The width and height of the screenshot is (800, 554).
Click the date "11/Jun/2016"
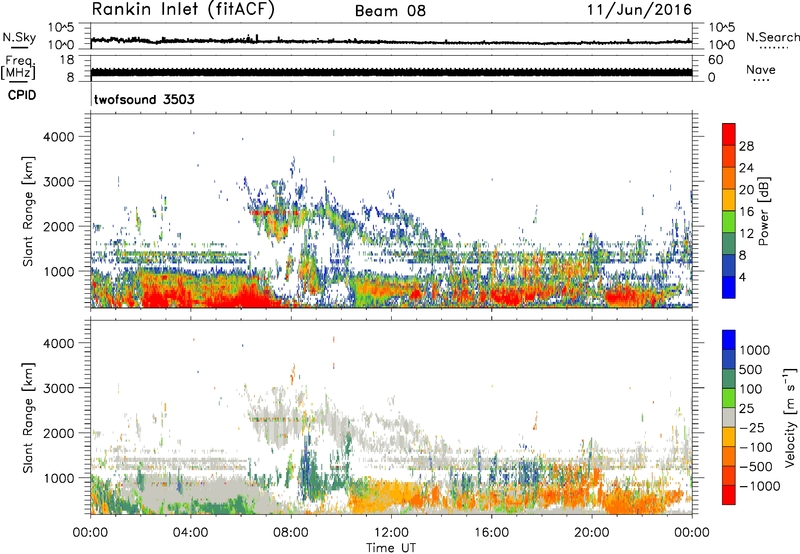tap(639, 10)
